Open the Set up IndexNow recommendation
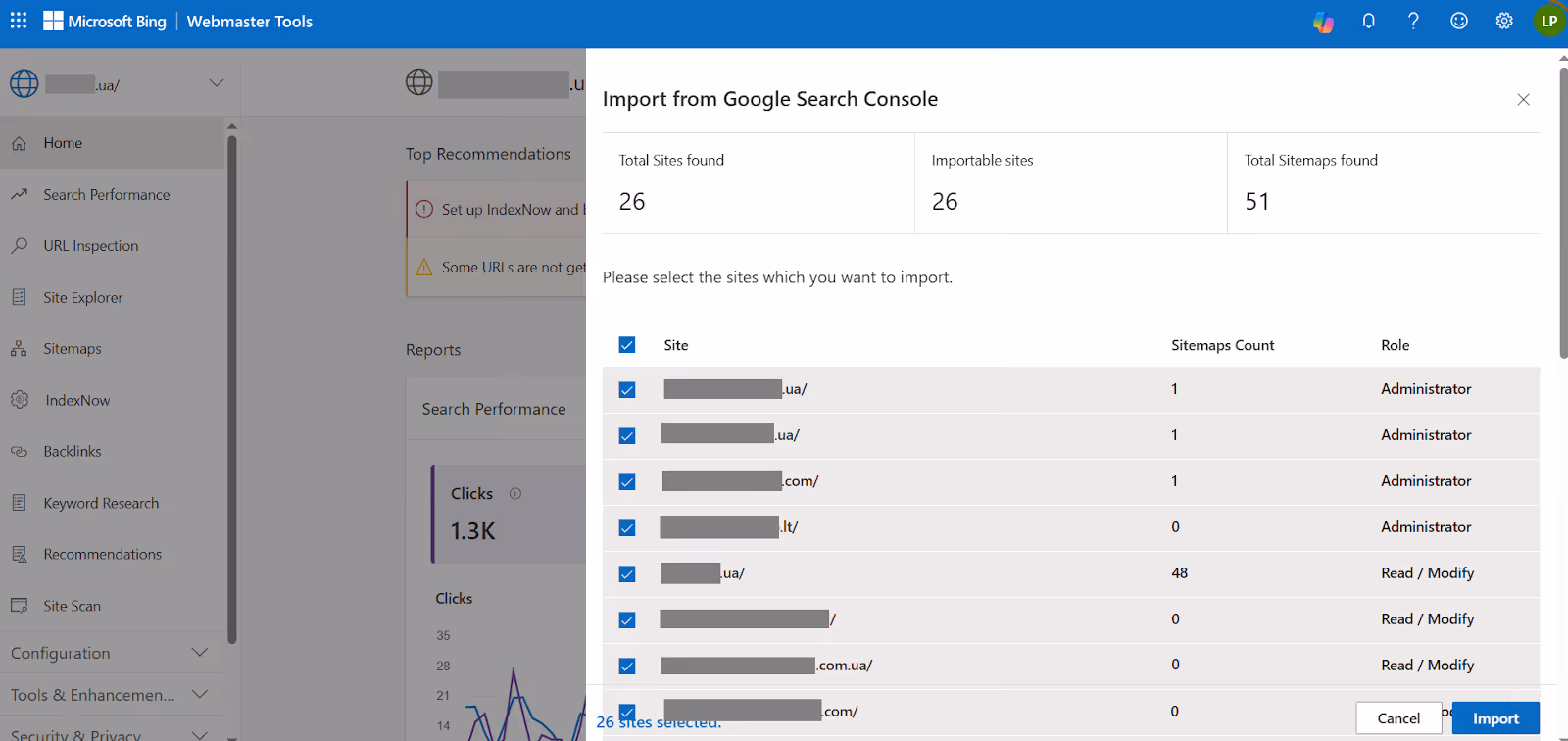The image size is (1568, 741). tap(497, 209)
